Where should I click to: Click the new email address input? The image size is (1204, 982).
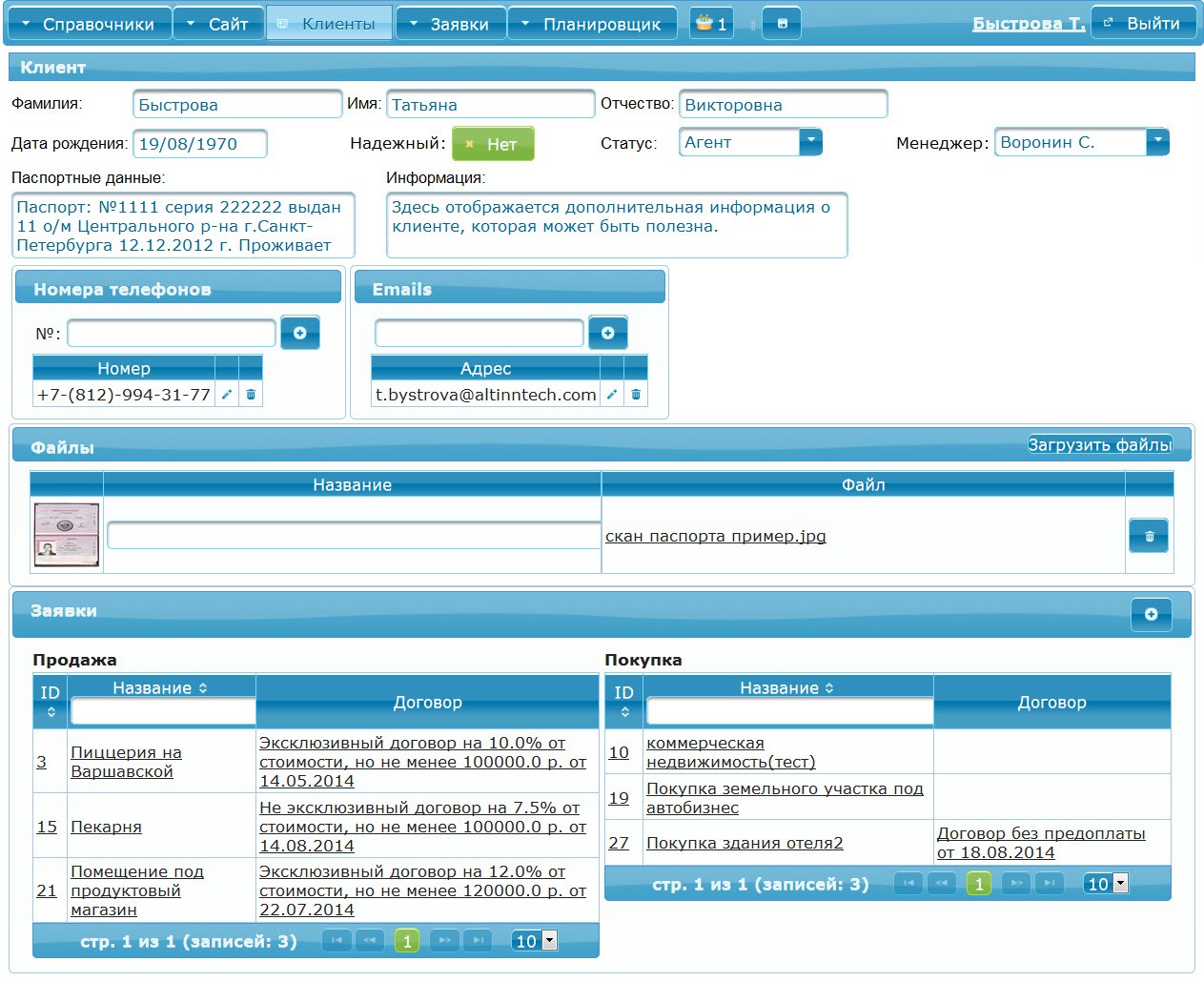[x=480, y=333]
